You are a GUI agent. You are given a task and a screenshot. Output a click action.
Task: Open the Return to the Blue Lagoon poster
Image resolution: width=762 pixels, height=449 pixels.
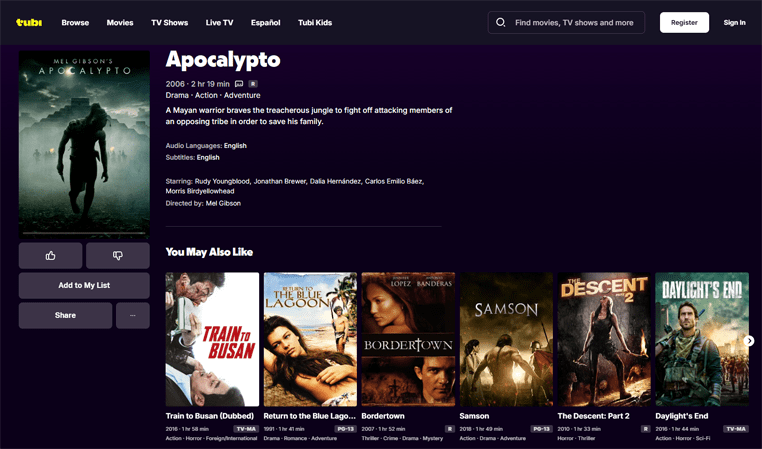click(310, 339)
